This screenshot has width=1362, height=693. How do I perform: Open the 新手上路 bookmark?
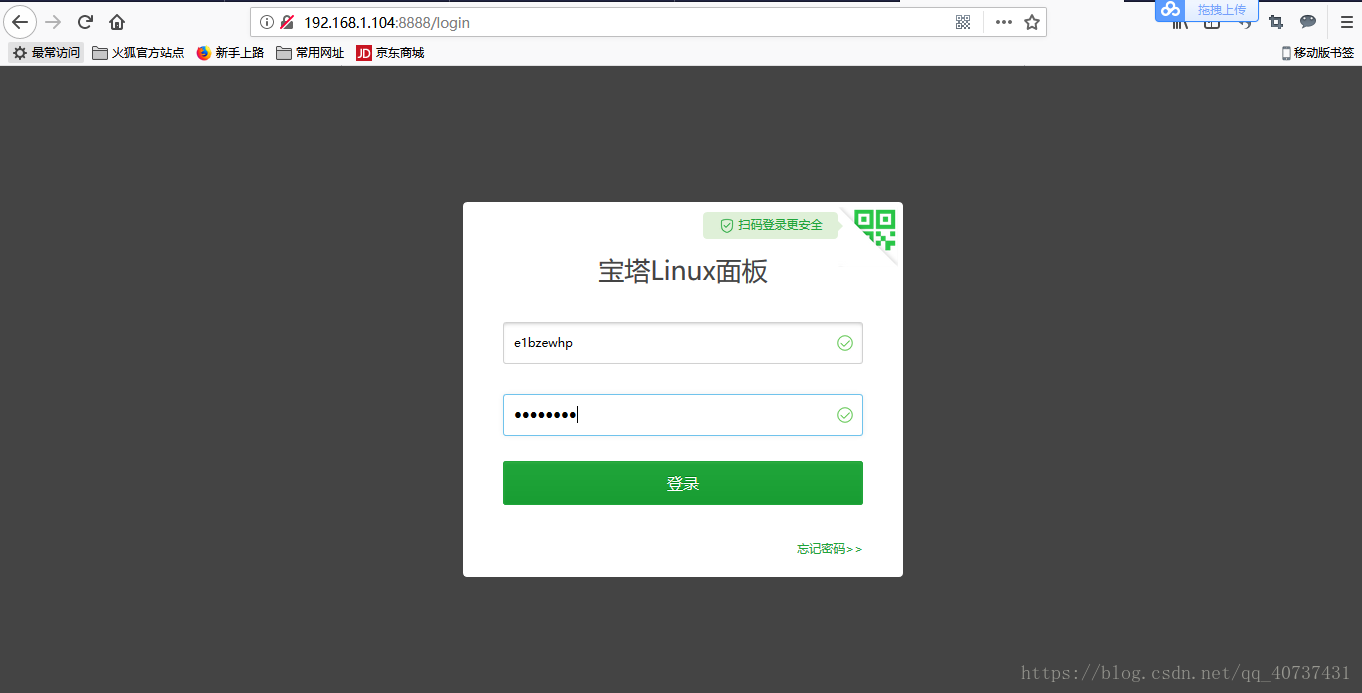pyautogui.click(x=230, y=53)
